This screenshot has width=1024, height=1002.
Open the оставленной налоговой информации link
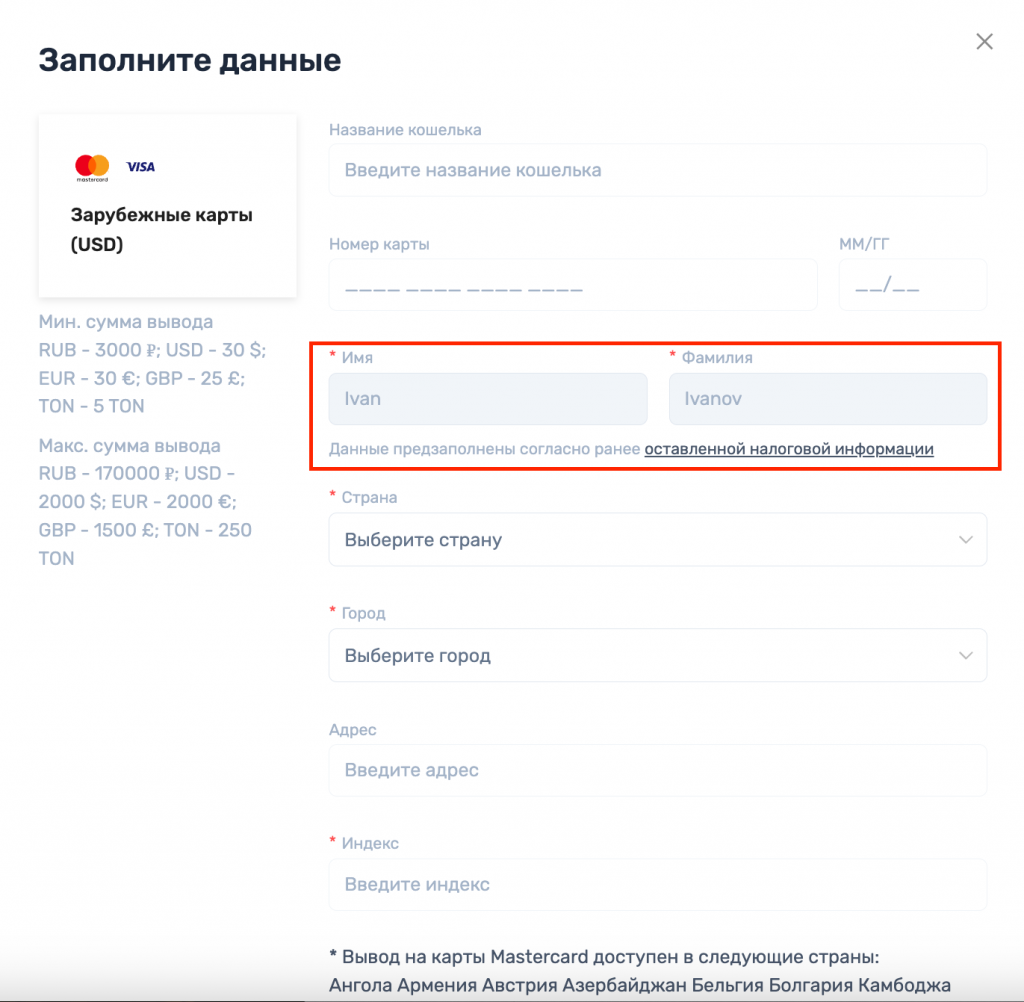tap(789, 449)
